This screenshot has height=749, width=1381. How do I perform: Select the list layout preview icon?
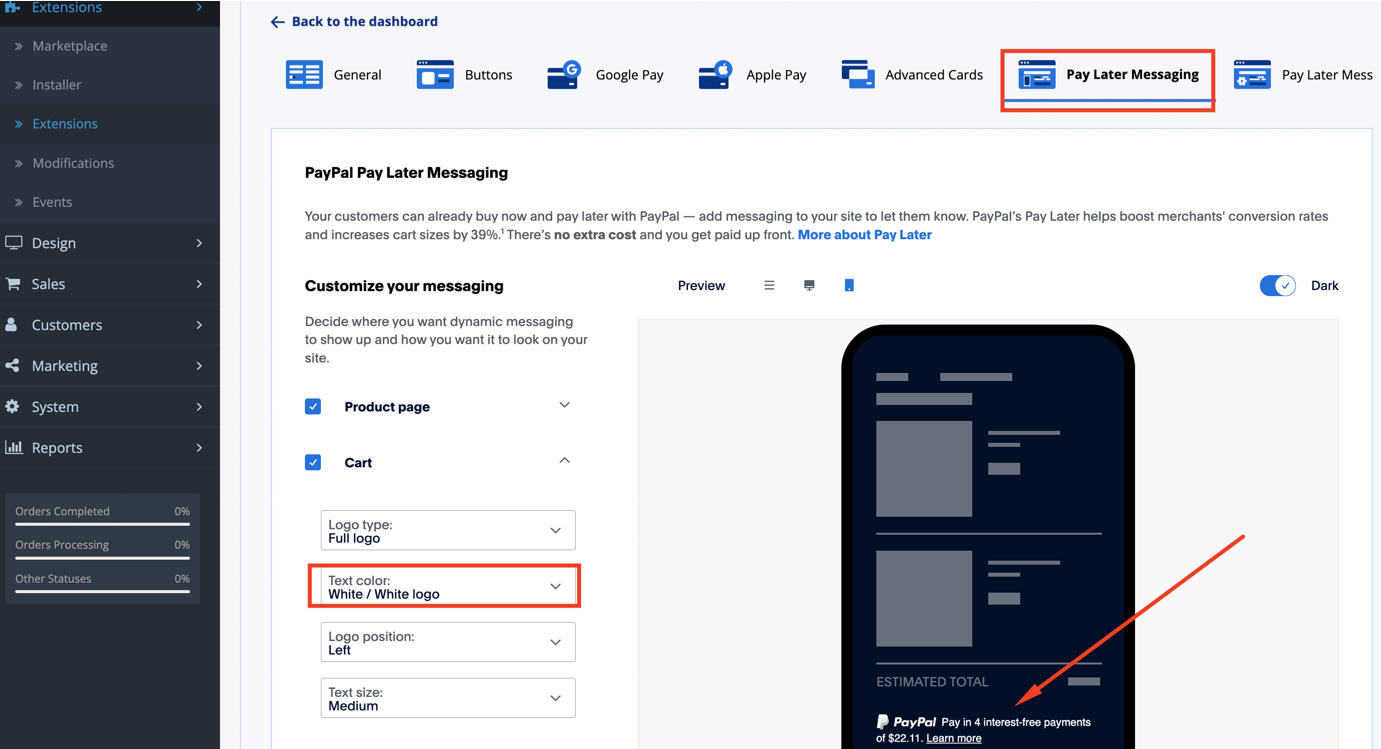769,285
